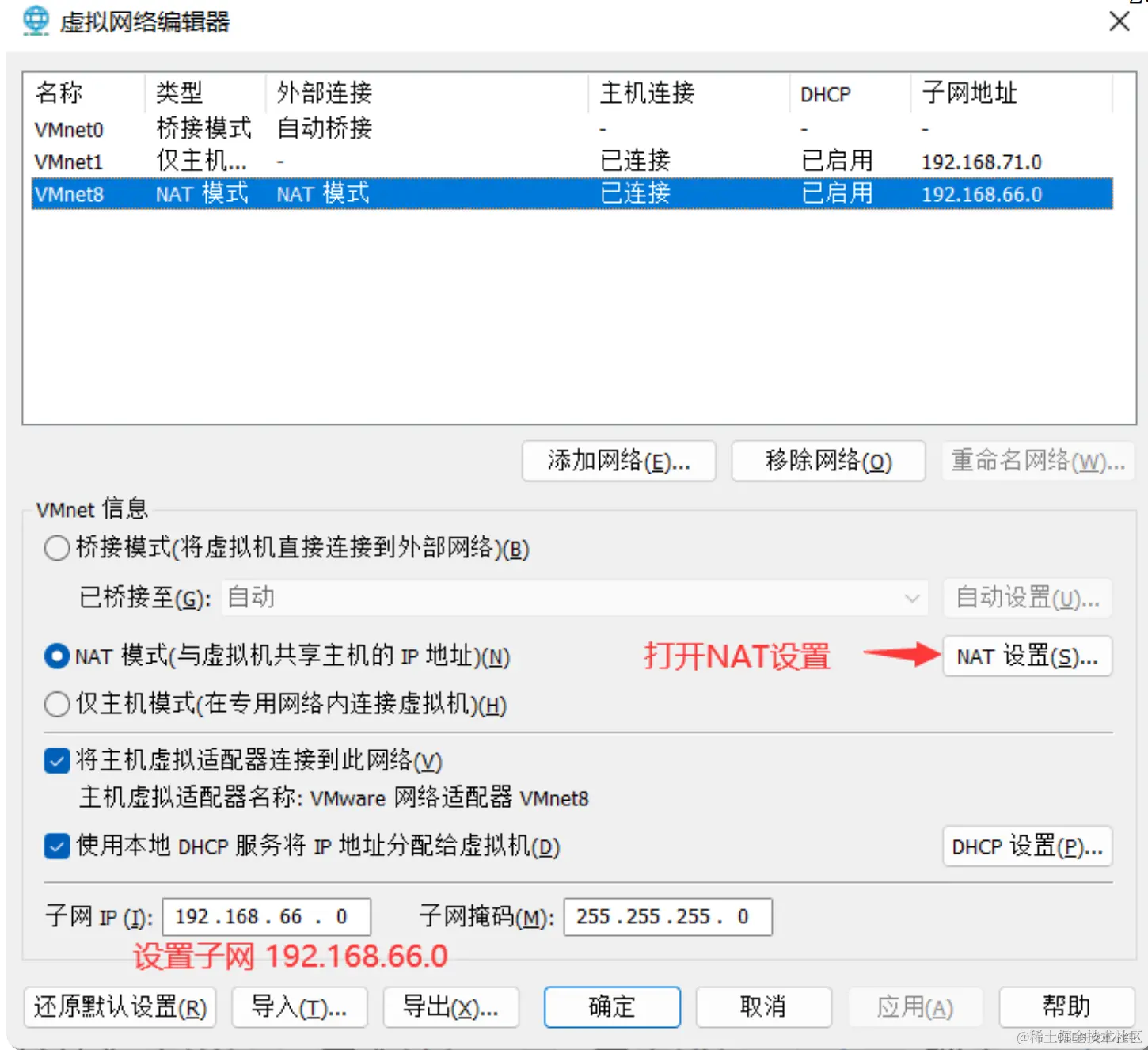1148x1050 pixels.
Task: Click 桥接模式 type cell of VMnet0
Action: click(x=203, y=128)
